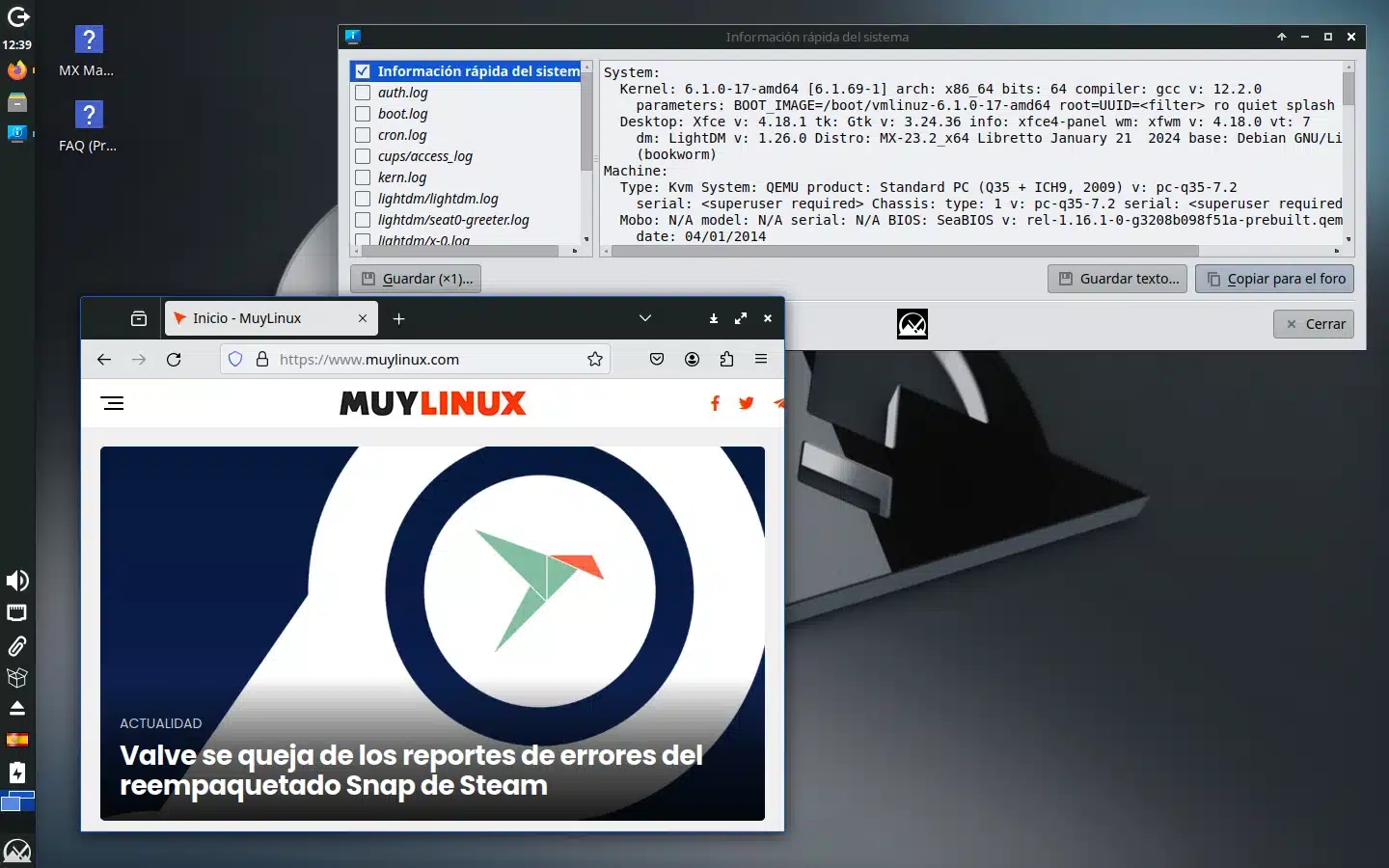Click the Spanish flag keyboard layout icon
The height and width of the screenshot is (868, 1389).
(x=17, y=741)
